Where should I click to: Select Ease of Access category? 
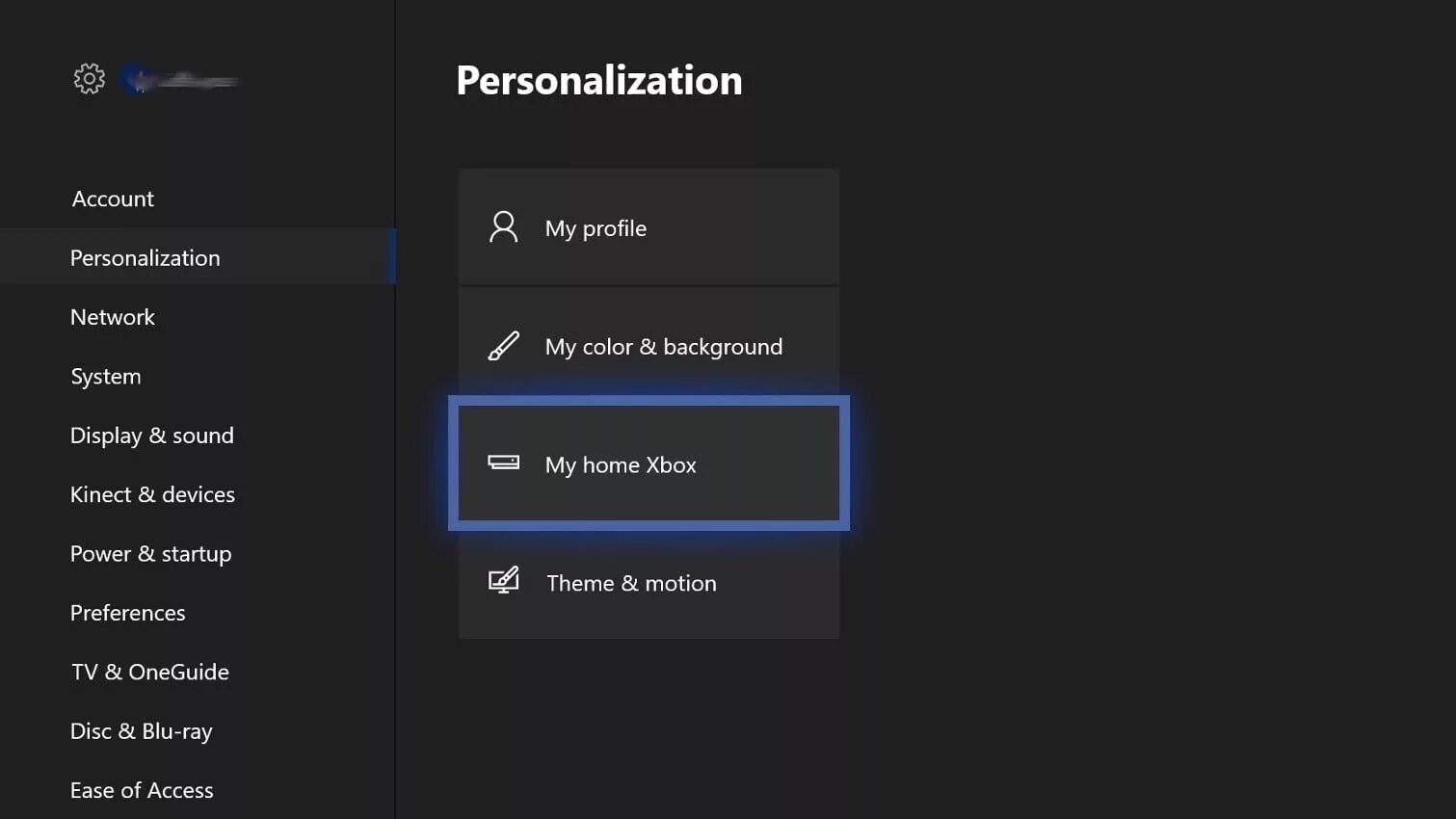142,790
